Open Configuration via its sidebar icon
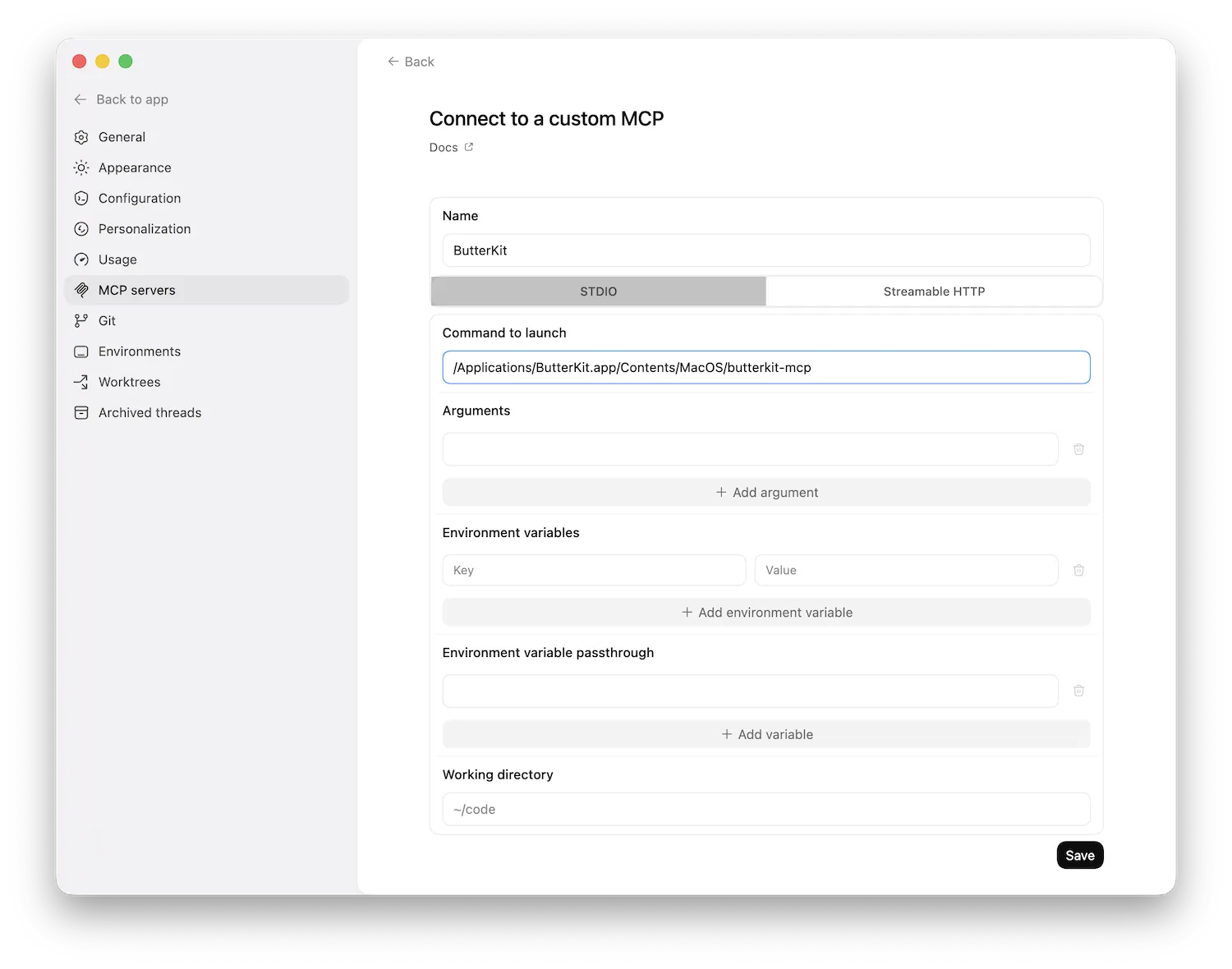 80,198
